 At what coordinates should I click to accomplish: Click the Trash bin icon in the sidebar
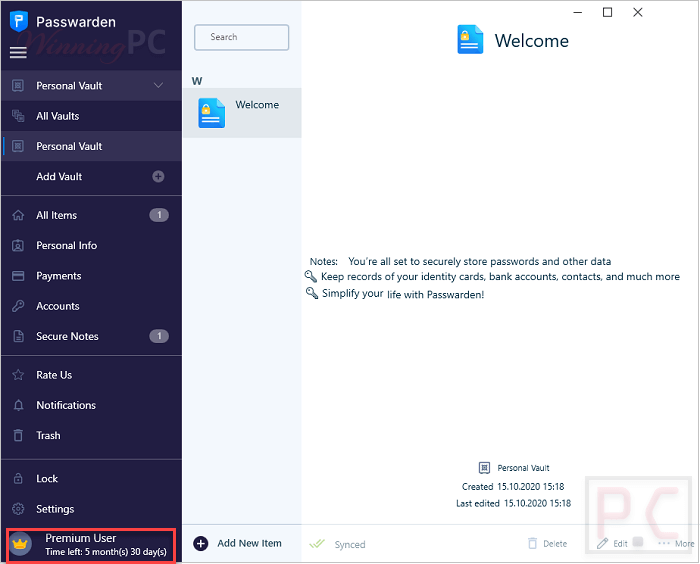[18, 435]
